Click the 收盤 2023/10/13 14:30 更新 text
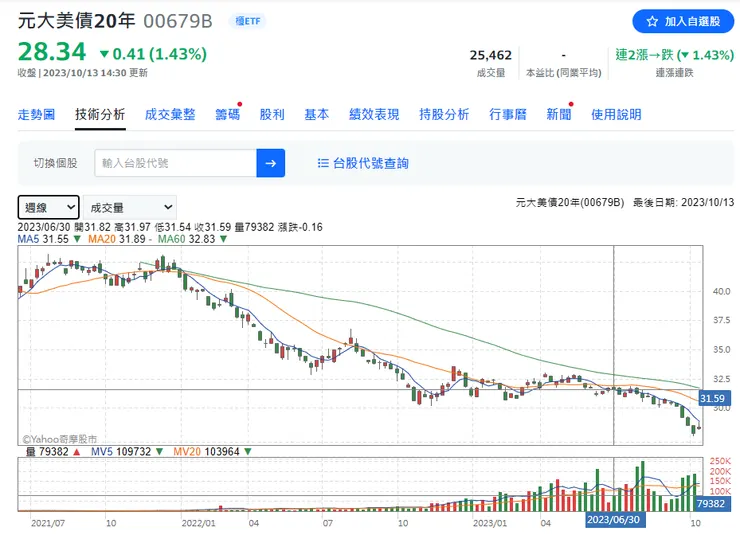 pos(83,73)
